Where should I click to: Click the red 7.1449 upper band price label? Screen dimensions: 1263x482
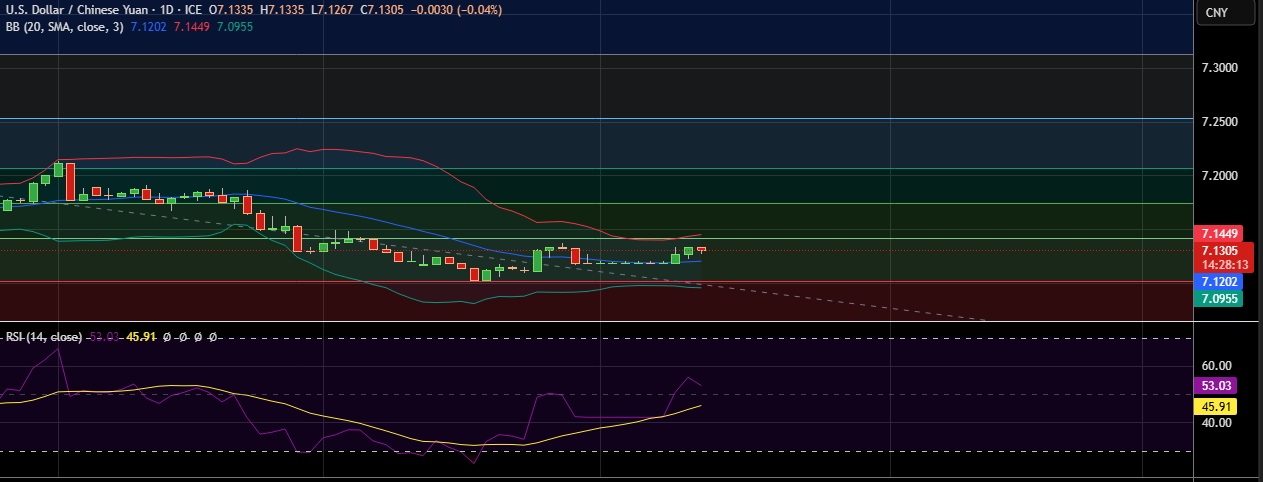[1219, 233]
